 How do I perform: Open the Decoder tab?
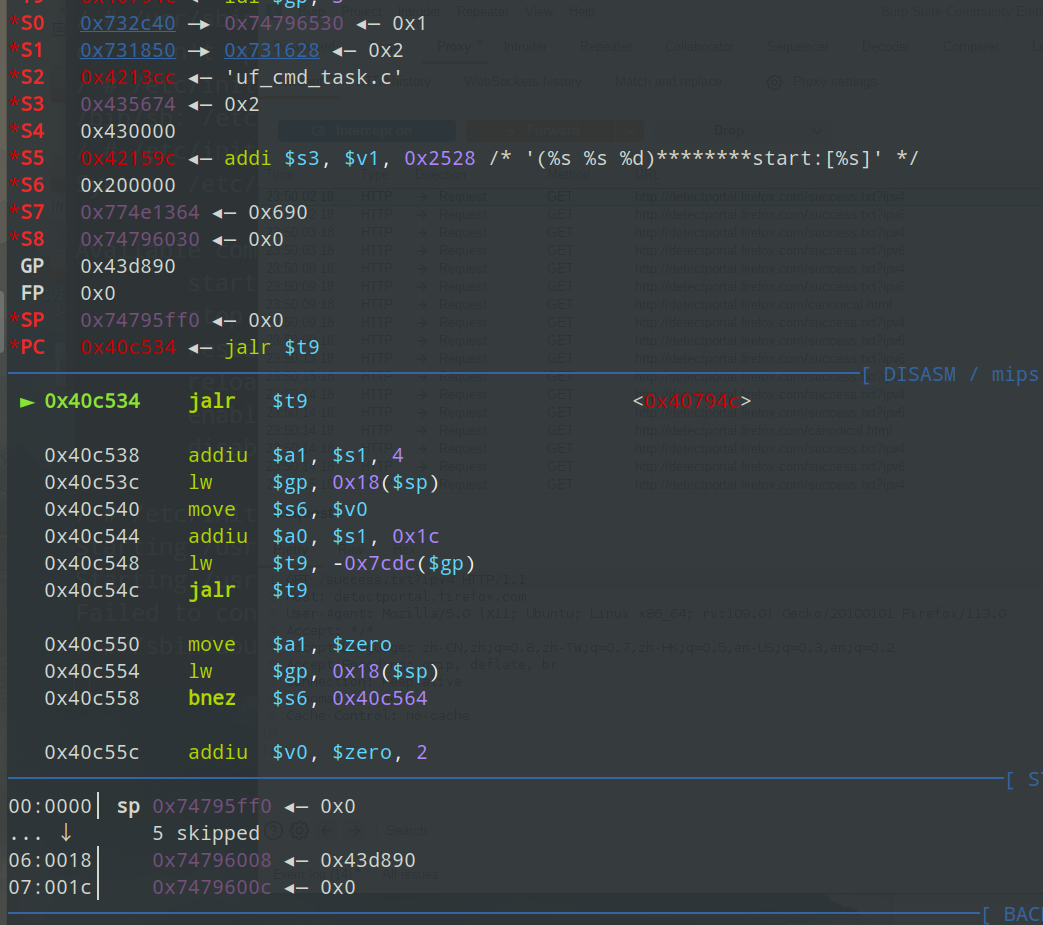click(x=885, y=46)
